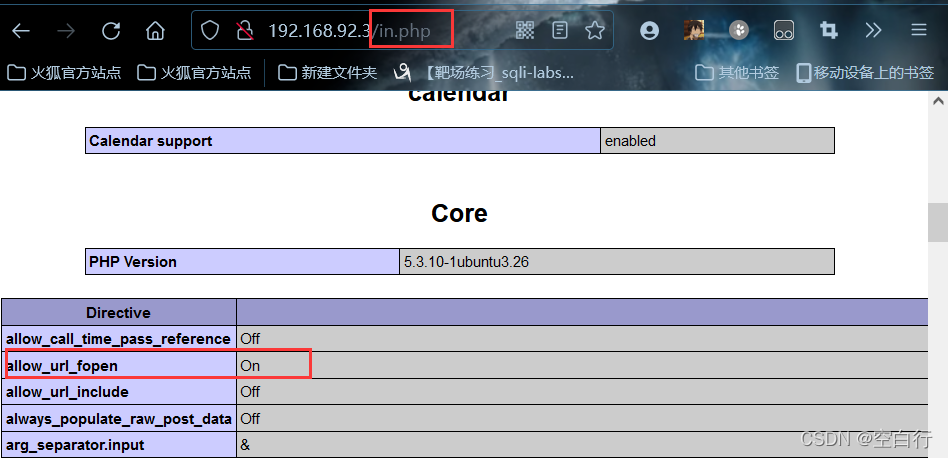Open second 火狐官方站点 bookmark folder
This screenshot has height=458, width=948.
tap(194, 73)
